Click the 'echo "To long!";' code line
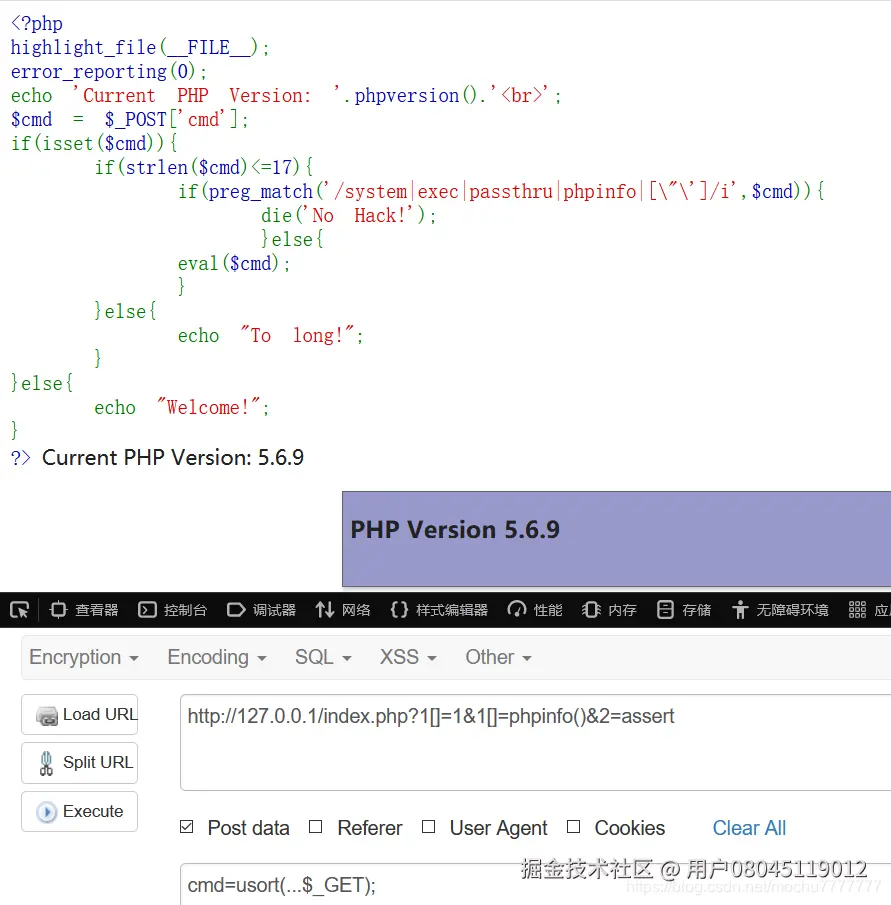Screen dimensions: 891x905 tap(271, 336)
